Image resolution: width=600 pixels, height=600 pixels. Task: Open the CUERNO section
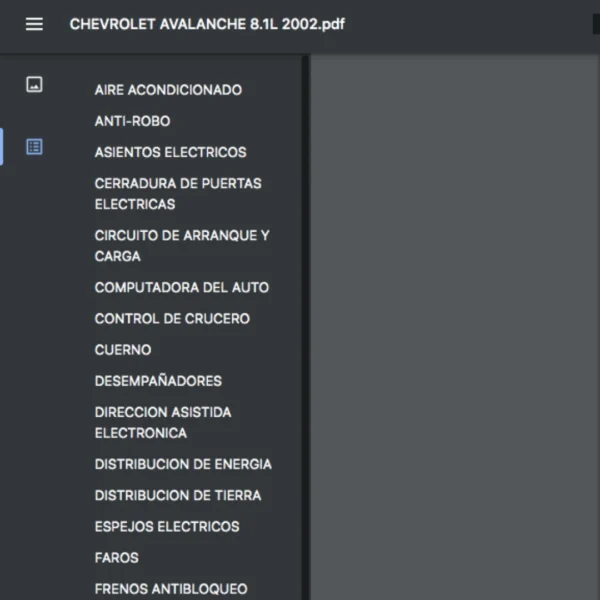click(123, 350)
